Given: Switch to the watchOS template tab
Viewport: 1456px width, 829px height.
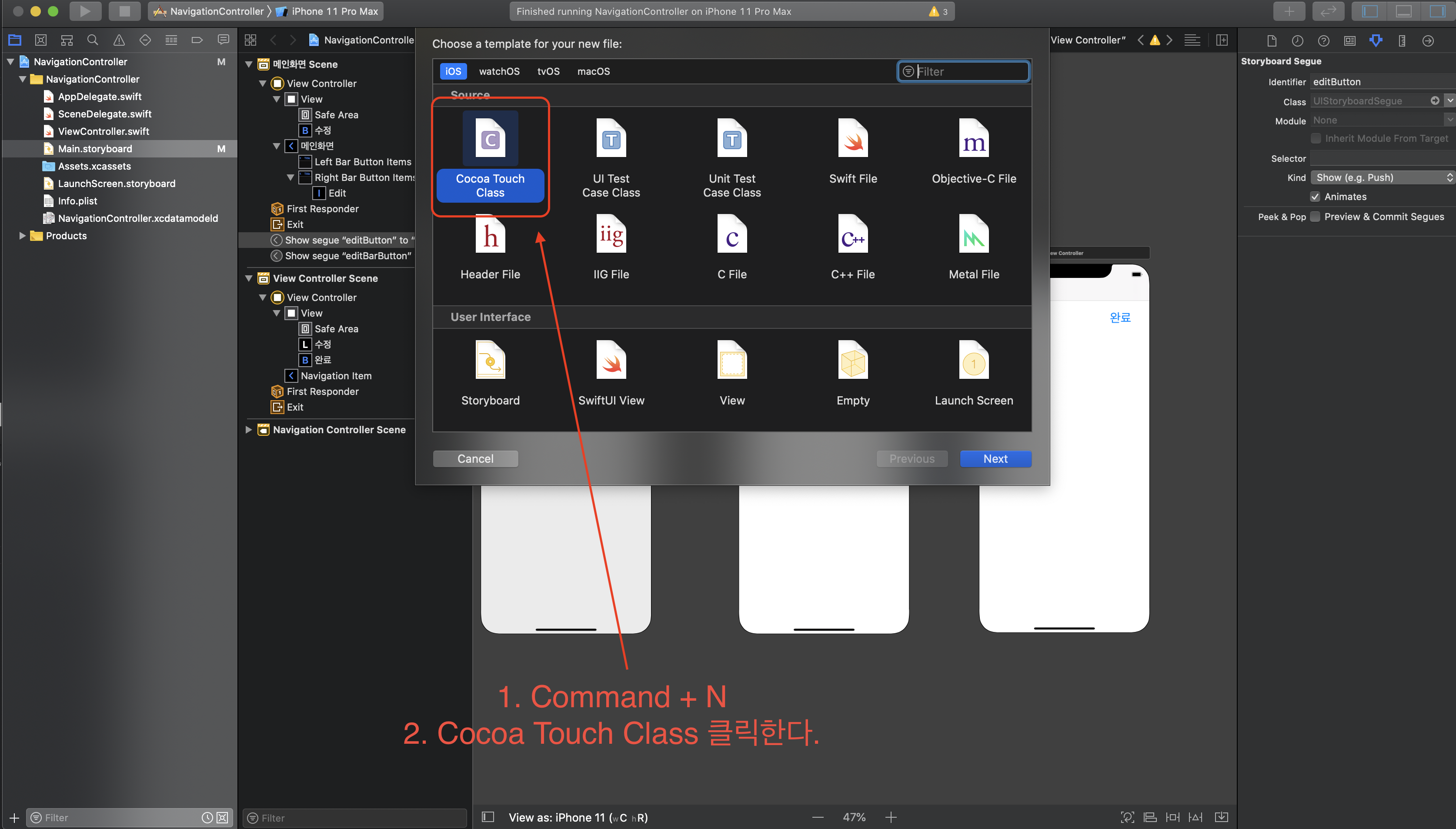Looking at the screenshot, I should pos(499,71).
